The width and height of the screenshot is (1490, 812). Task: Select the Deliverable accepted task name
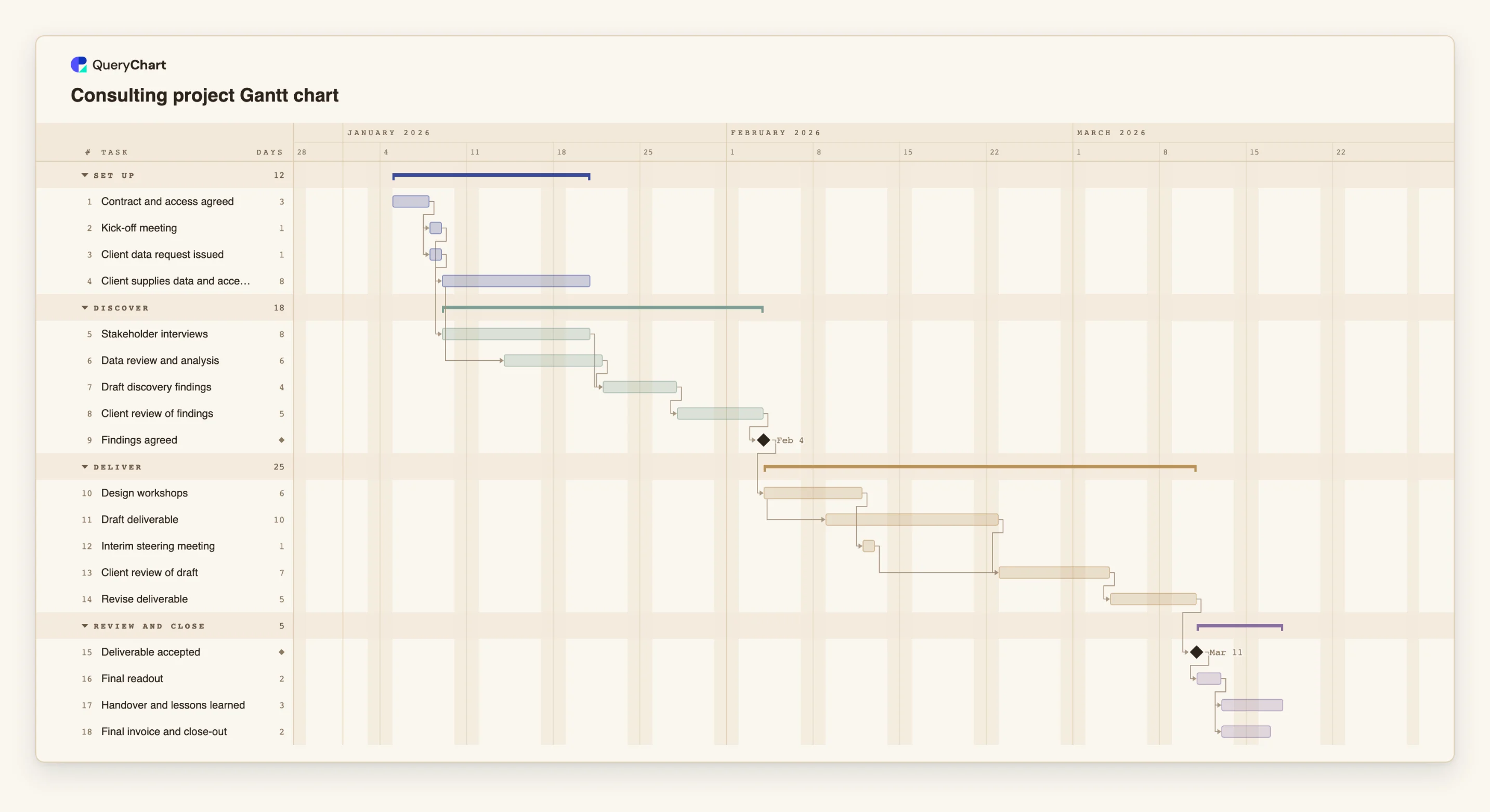pos(151,652)
